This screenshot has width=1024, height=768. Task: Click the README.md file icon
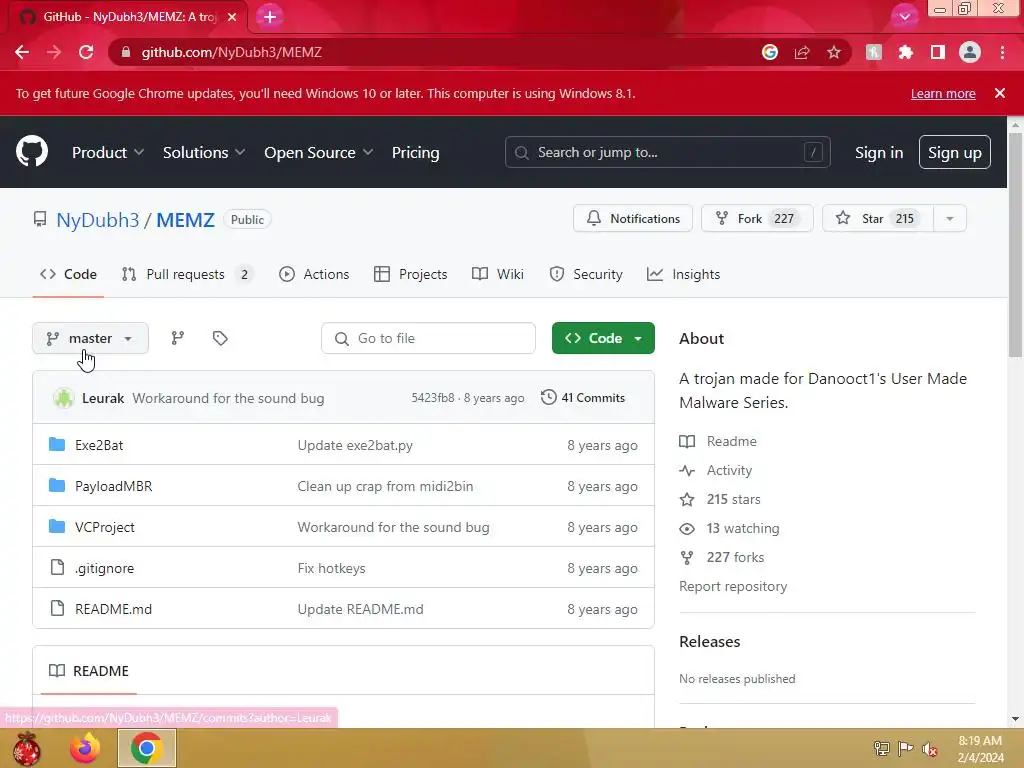57,609
